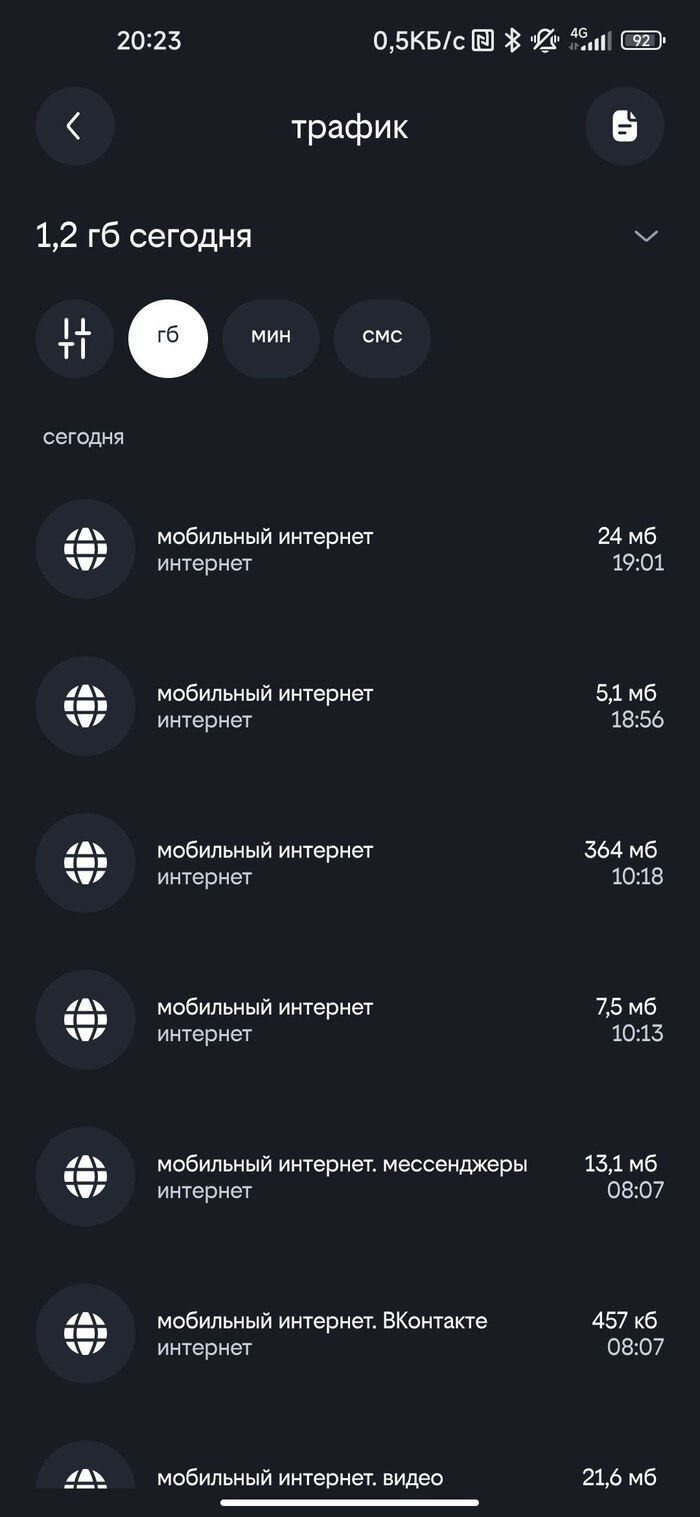Screen dimensions: 700x1517
Task: Tap the battery indicator in status bar
Action: (x=642, y=41)
